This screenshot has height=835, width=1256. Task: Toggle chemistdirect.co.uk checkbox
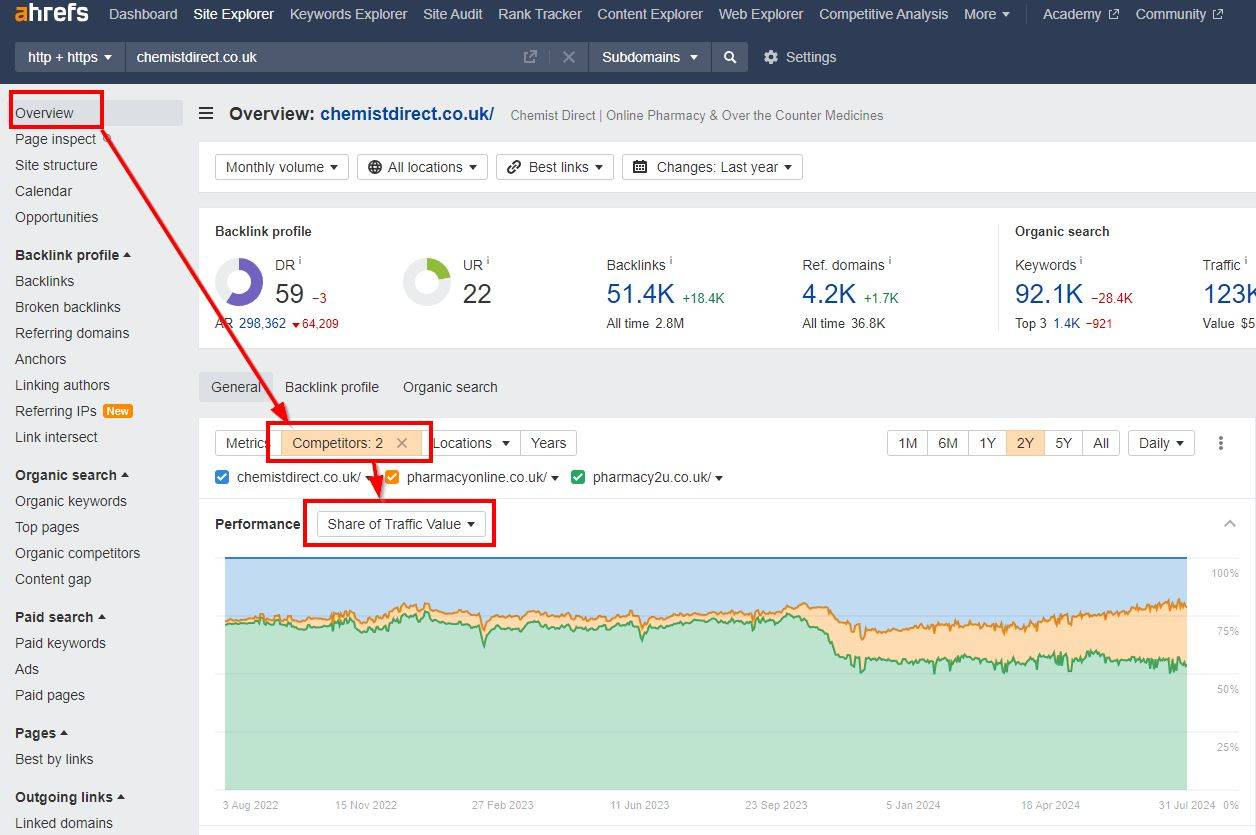click(x=222, y=477)
